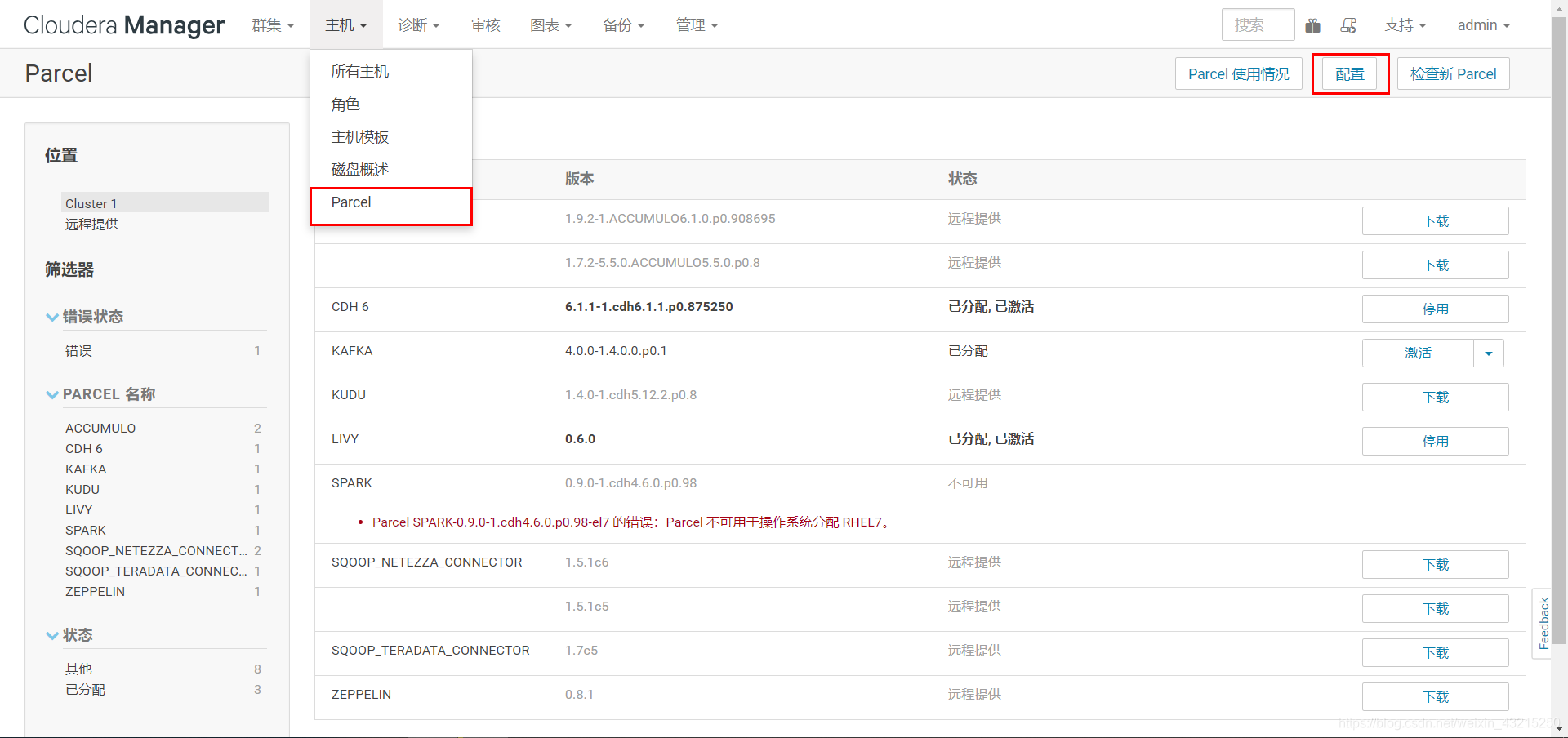The height and width of the screenshot is (738, 1568).
Task: Collapse the PARCEL 名称 filter section
Action: [x=100, y=394]
